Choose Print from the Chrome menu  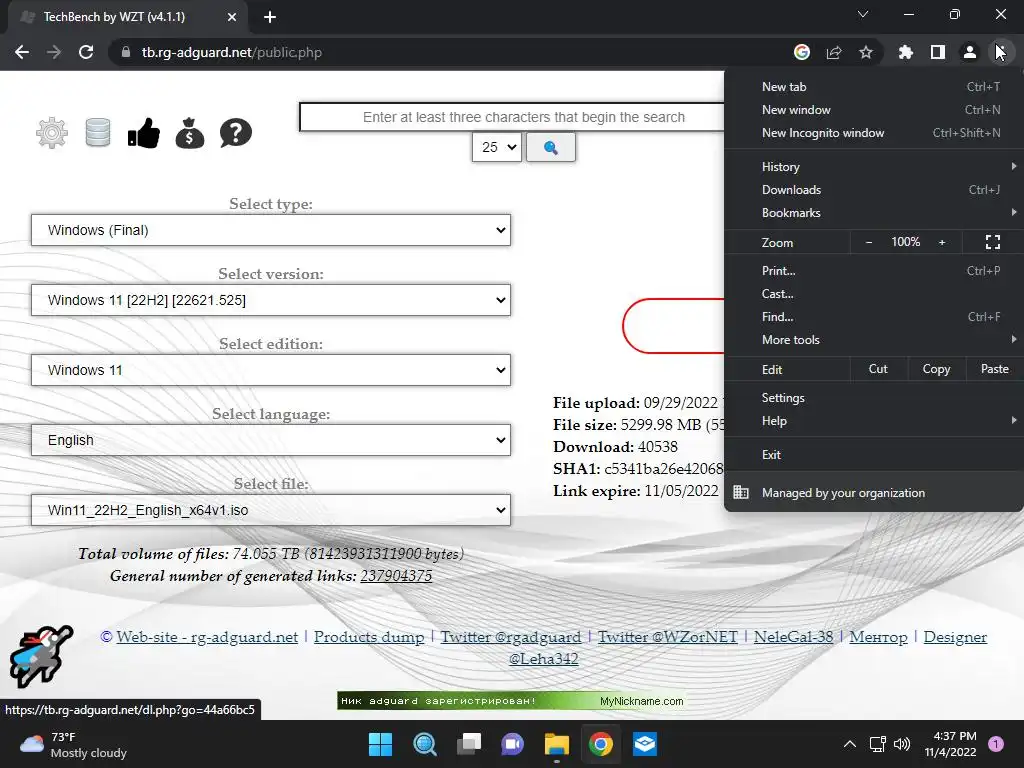874,270
